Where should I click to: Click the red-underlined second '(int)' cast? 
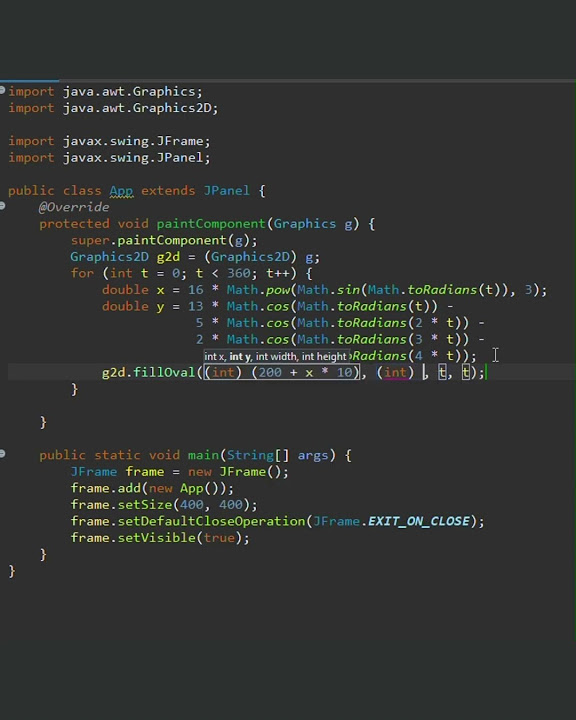coord(395,372)
